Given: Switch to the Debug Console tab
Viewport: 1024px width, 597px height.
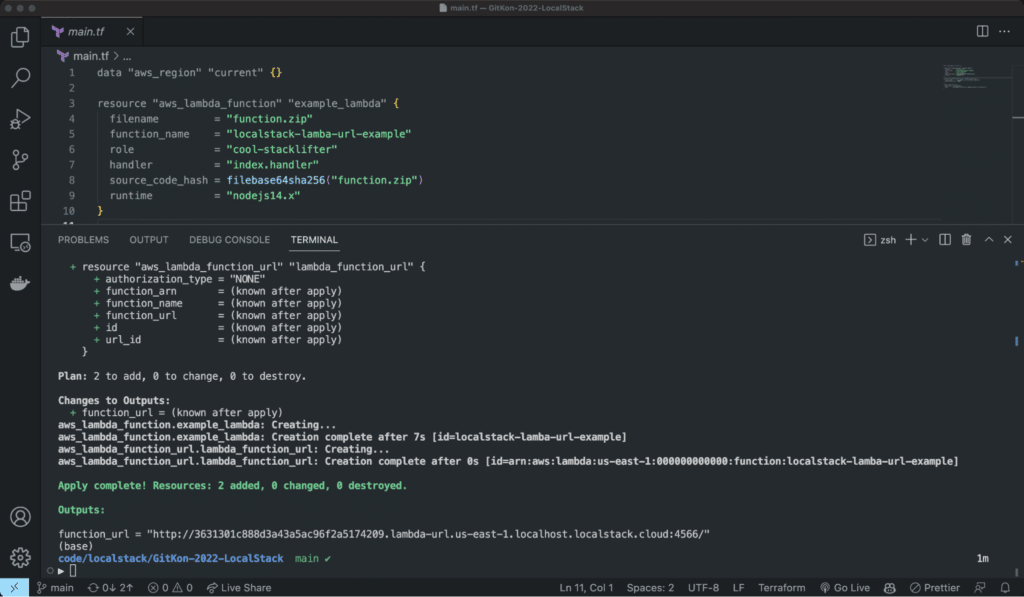Looking at the screenshot, I should tap(229, 240).
